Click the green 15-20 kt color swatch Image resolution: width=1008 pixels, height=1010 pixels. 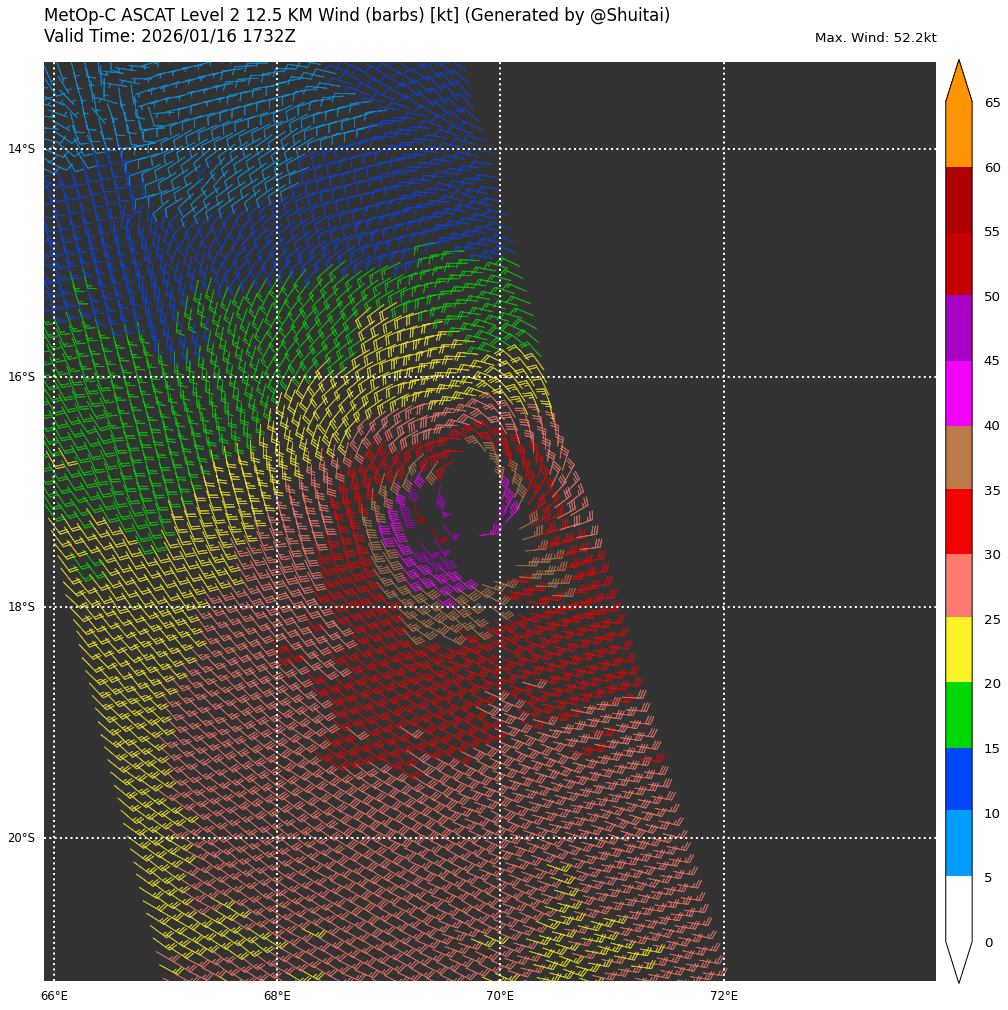[x=958, y=715]
